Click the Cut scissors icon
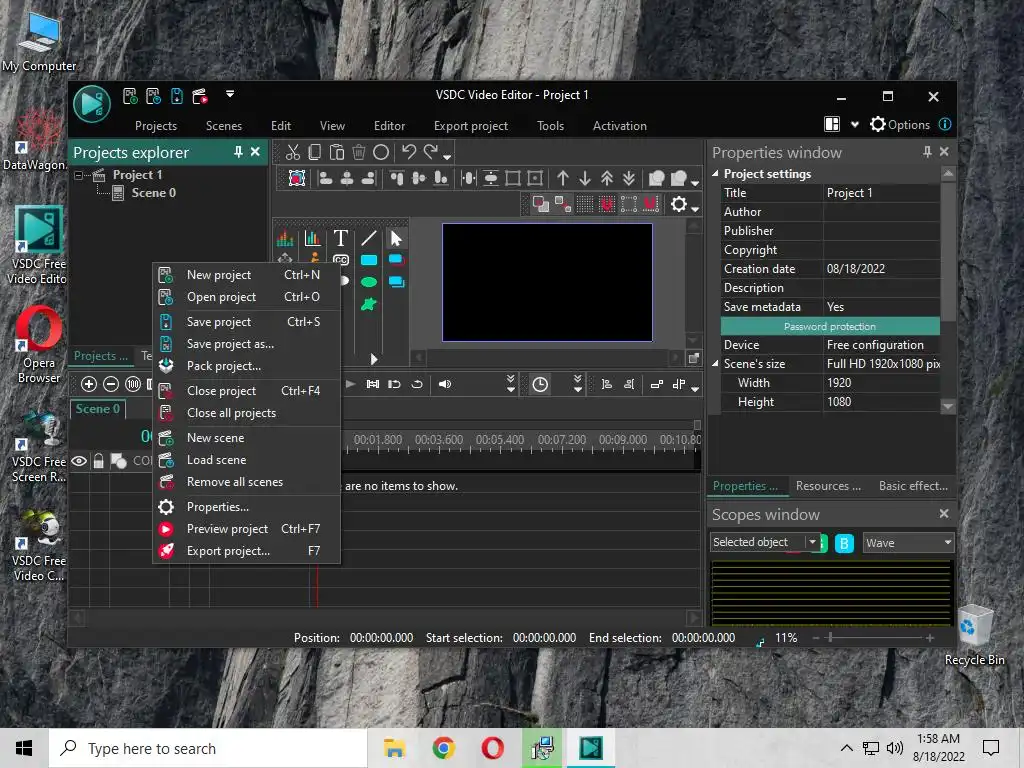This screenshot has height=768, width=1024. (x=292, y=152)
